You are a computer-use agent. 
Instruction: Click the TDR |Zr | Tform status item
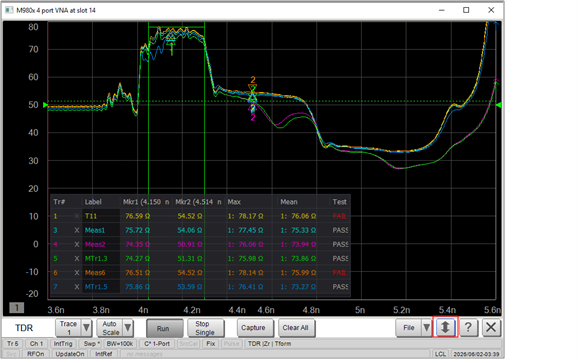[269, 344]
